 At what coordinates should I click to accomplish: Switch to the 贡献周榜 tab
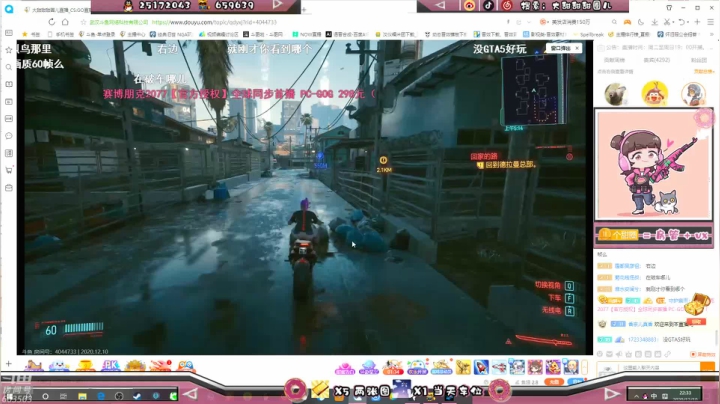pos(614,60)
